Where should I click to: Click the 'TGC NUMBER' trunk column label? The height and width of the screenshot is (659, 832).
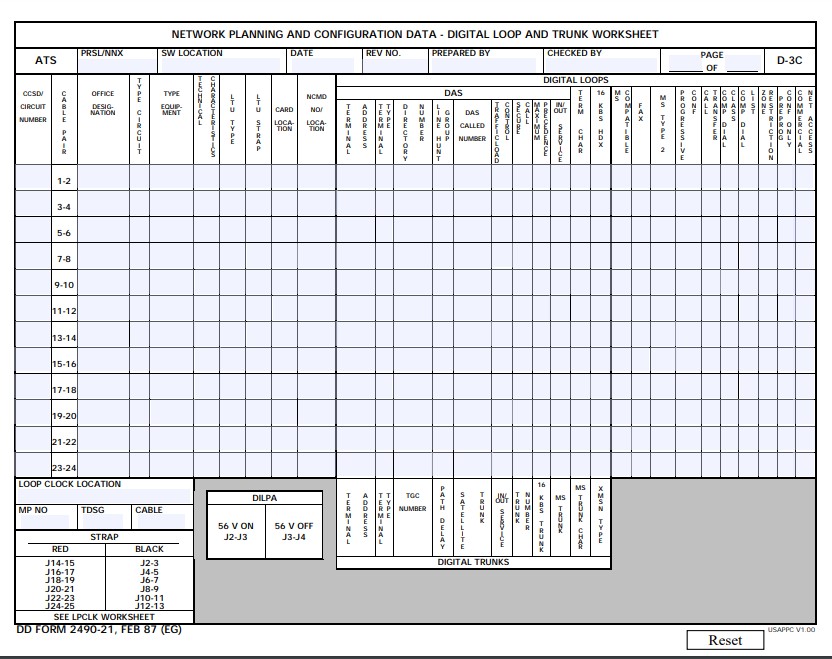pos(412,502)
